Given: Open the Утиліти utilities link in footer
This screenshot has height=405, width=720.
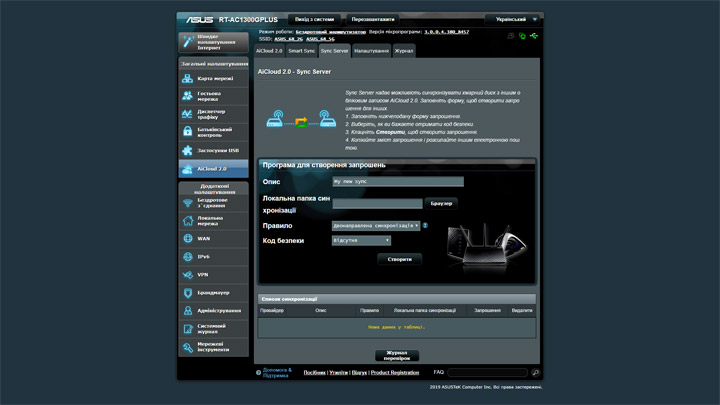Looking at the screenshot, I should 338,372.
